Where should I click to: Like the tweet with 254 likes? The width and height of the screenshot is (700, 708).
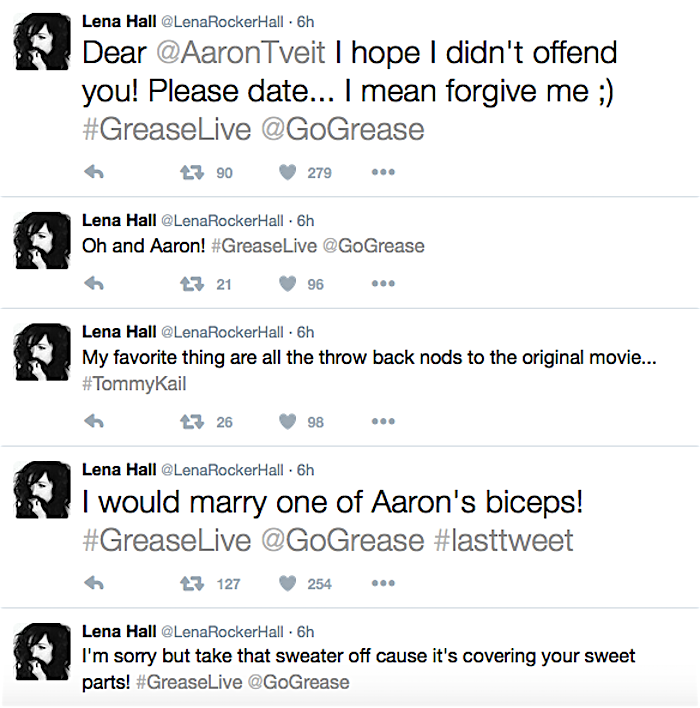click(x=288, y=584)
